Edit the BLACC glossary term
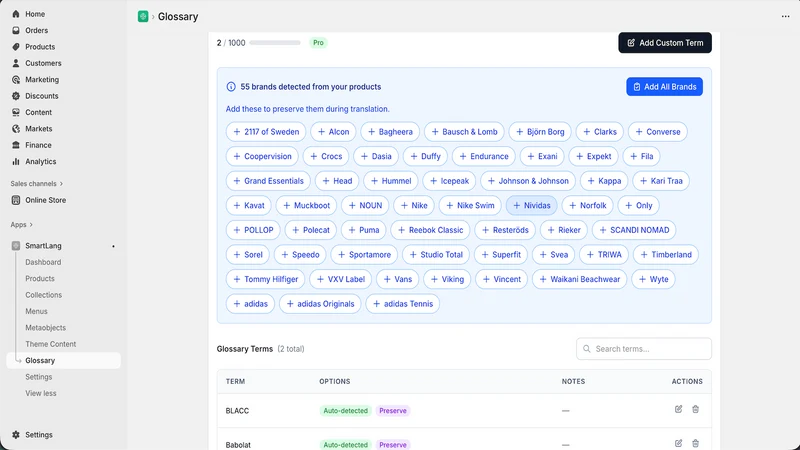The width and height of the screenshot is (800, 450). tap(678, 409)
